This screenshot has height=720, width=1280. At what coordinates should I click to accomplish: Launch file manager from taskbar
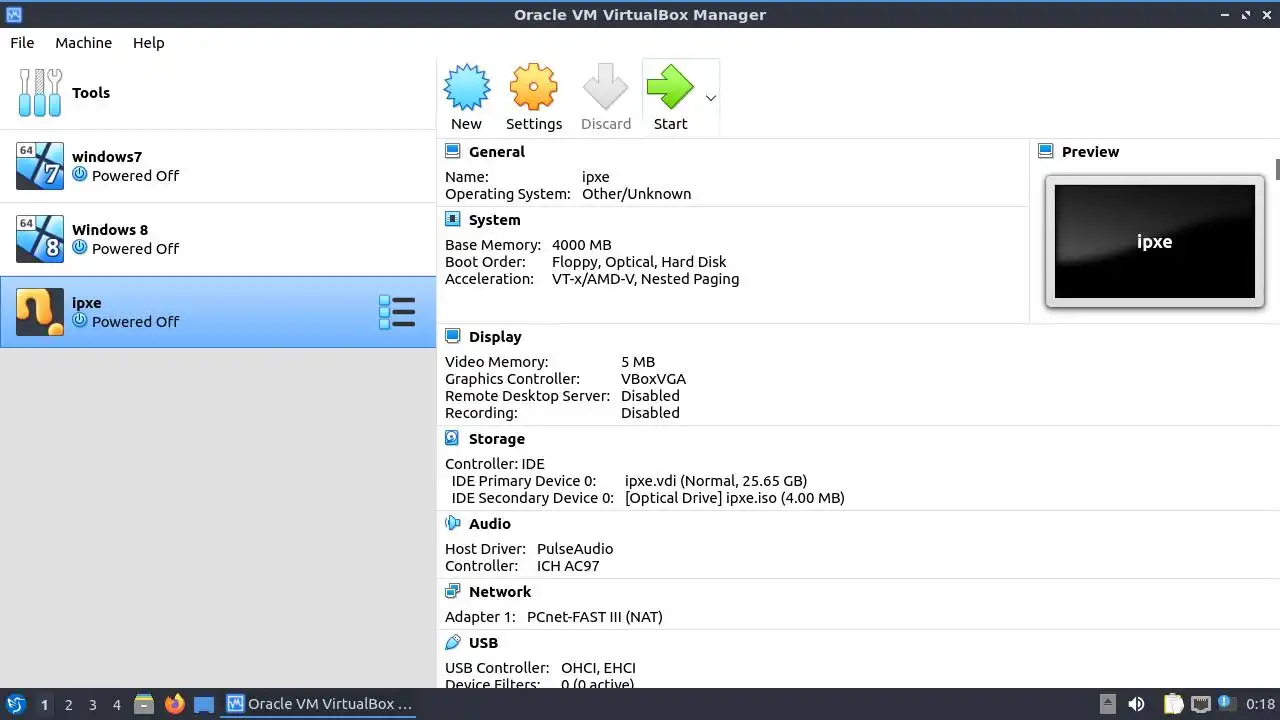144,704
